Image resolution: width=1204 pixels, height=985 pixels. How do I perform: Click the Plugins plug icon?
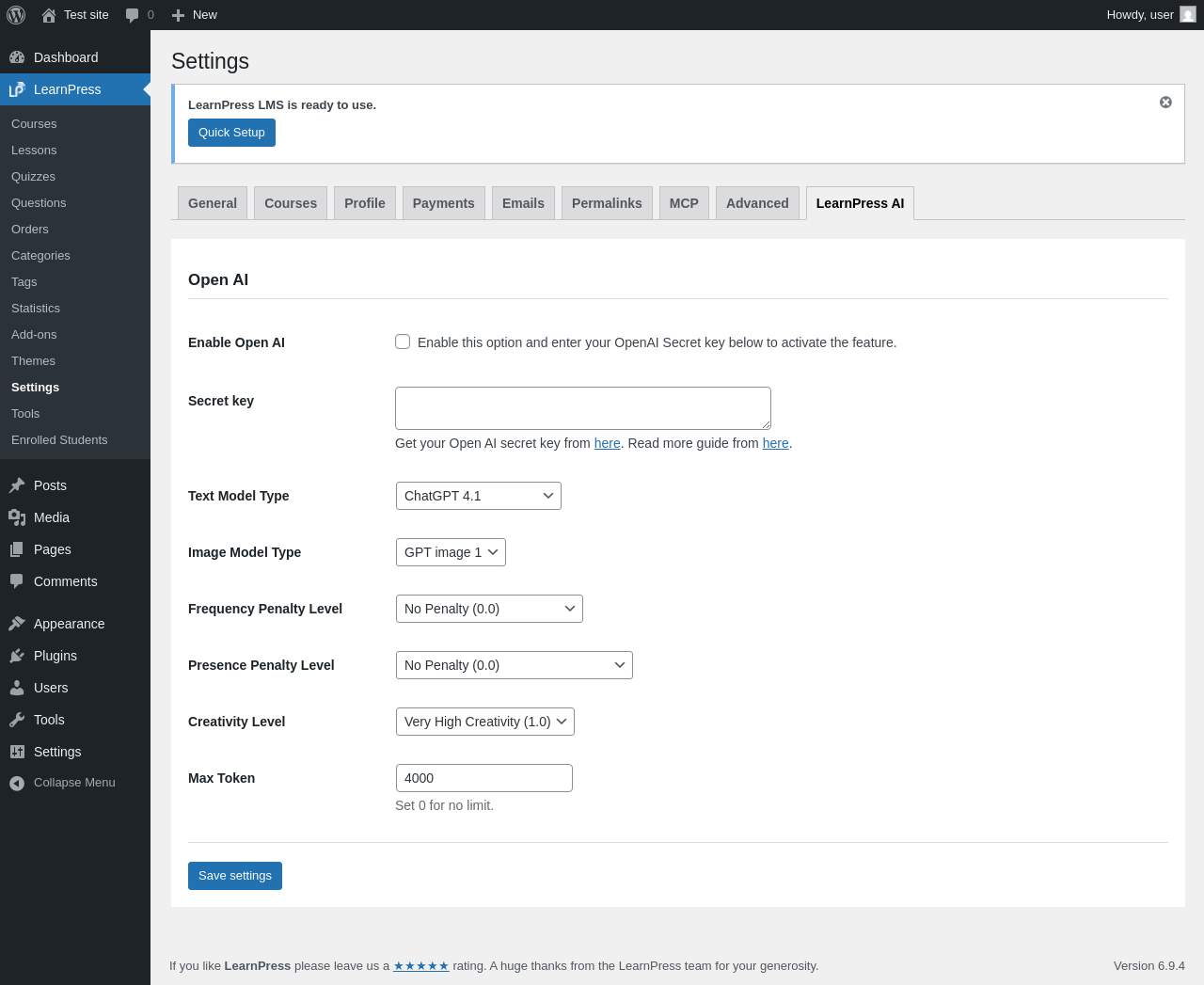click(17, 656)
